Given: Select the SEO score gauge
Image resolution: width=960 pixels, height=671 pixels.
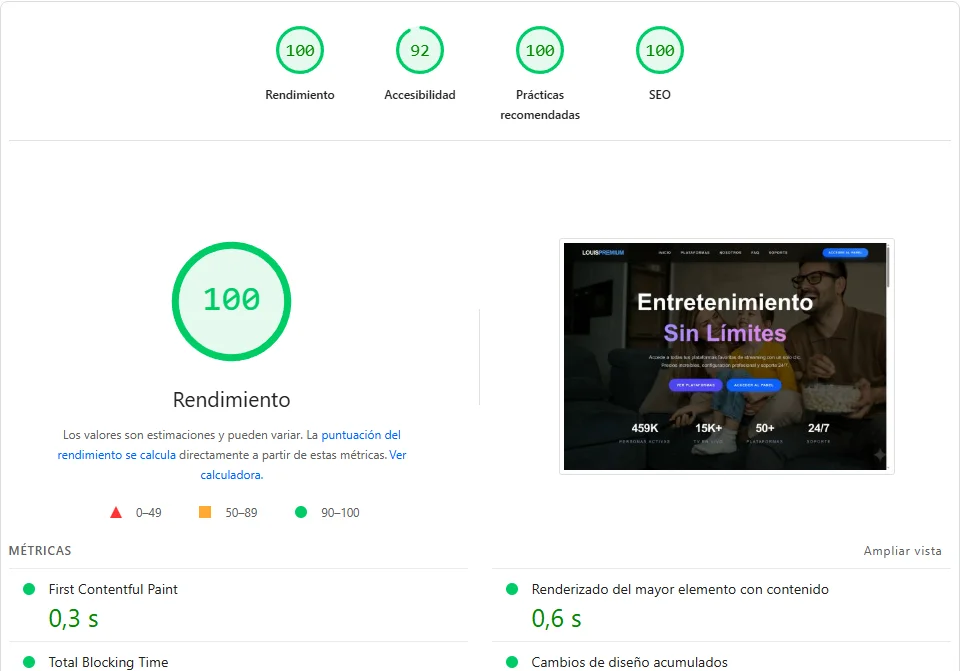Looking at the screenshot, I should [660, 50].
